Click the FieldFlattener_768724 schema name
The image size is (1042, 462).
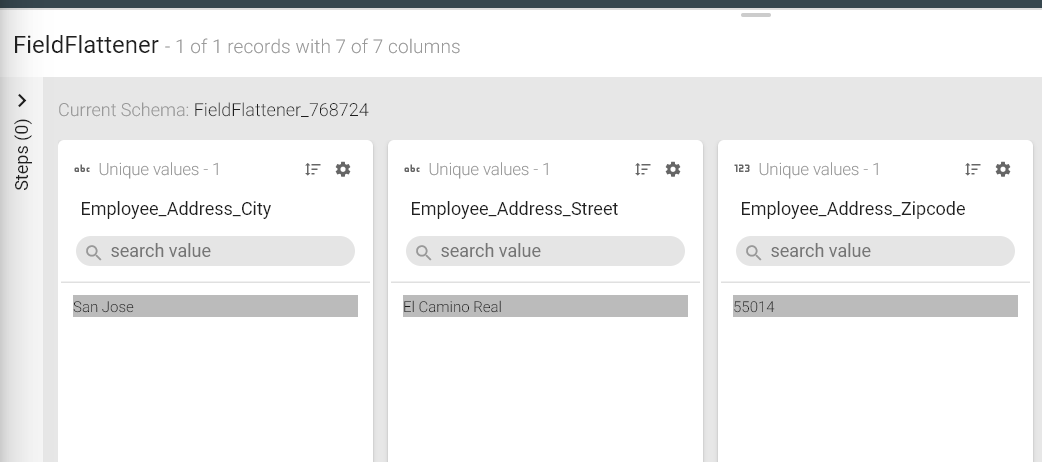point(281,110)
